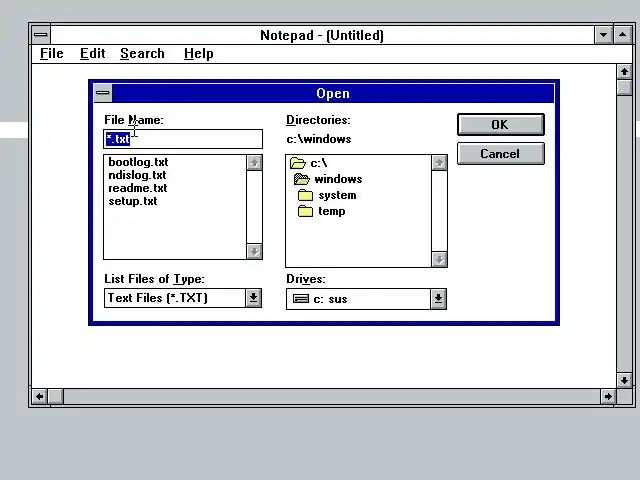Select readme.txt from the file list
This screenshot has height=480, width=640.
click(138, 188)
